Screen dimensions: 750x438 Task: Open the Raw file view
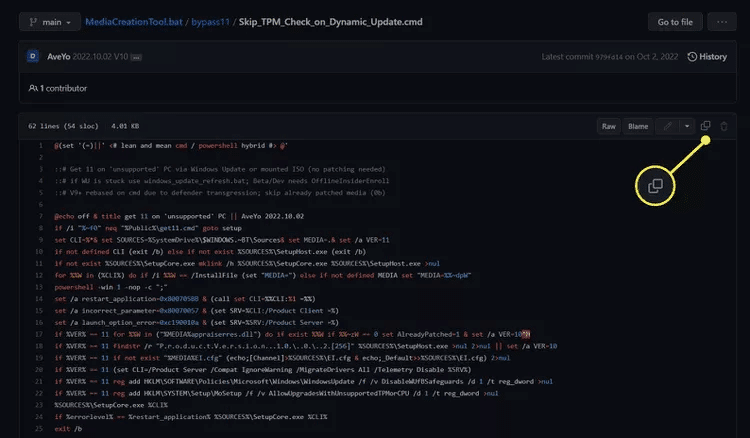608,126
